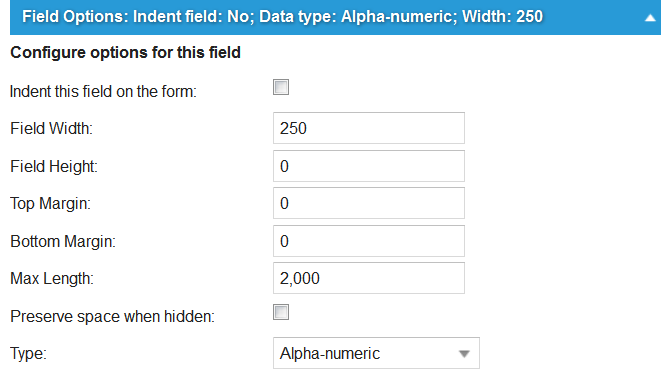Focus the Max Length field showing 2,000

point(369,278)
